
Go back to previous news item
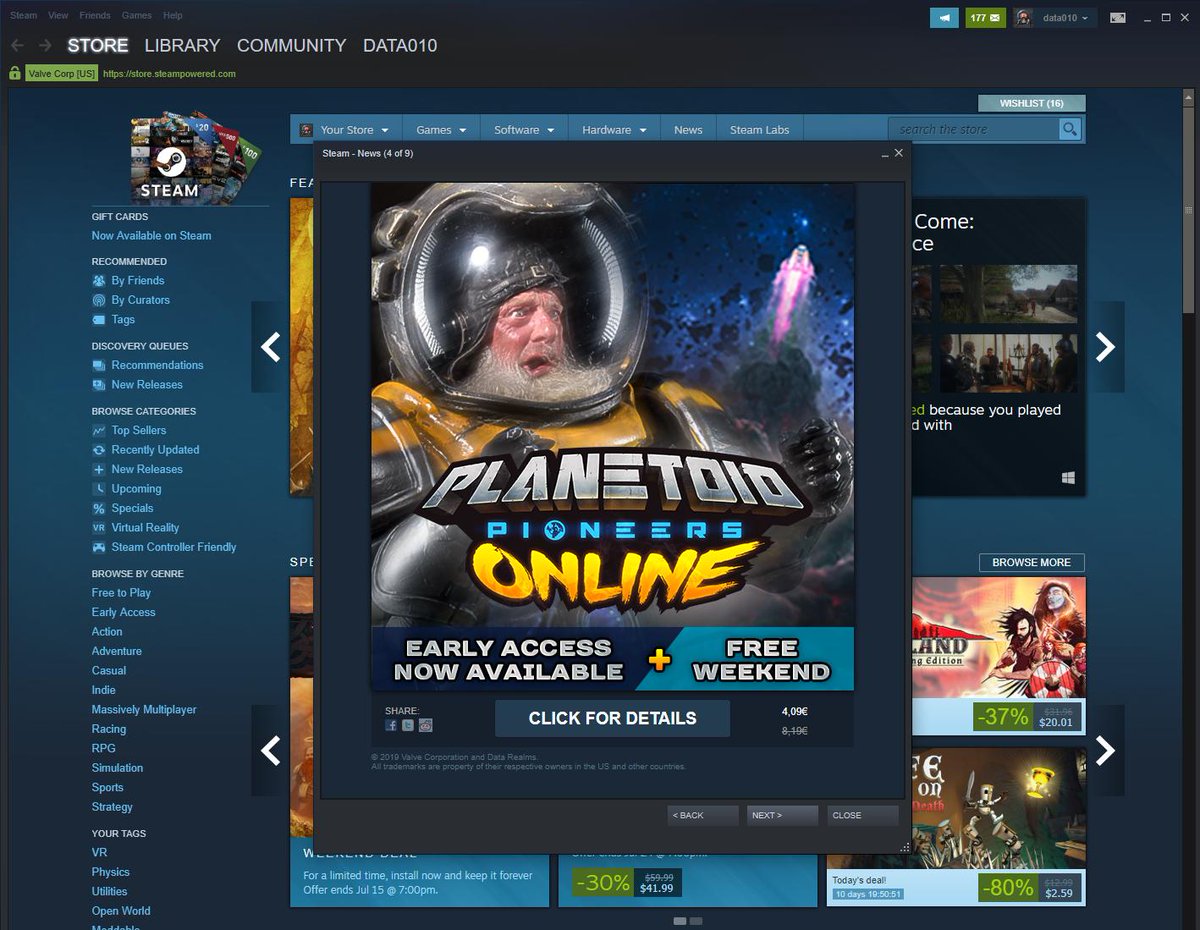(x=703, y=815)
